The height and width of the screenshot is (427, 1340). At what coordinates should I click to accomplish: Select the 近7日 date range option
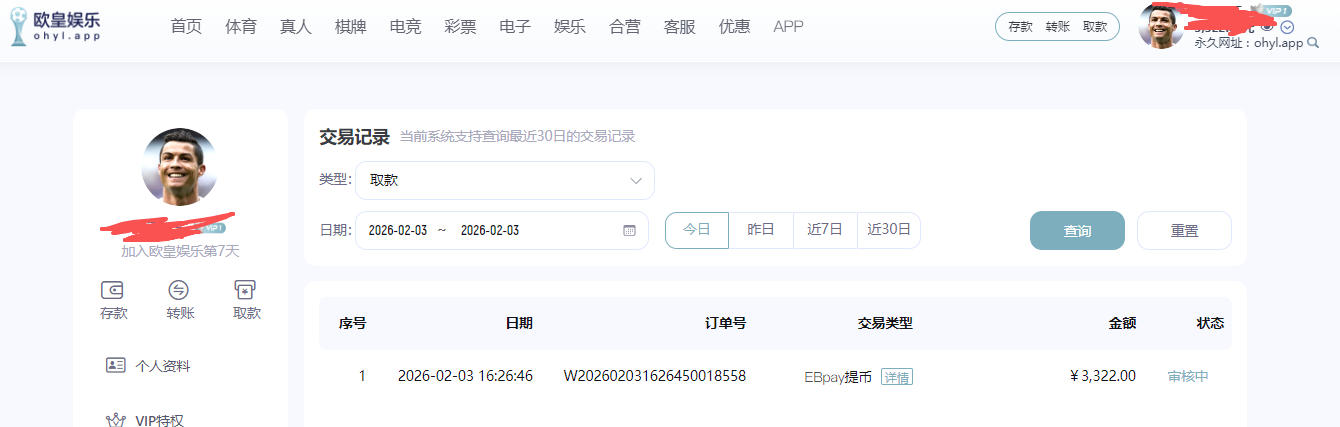point(825,230)
